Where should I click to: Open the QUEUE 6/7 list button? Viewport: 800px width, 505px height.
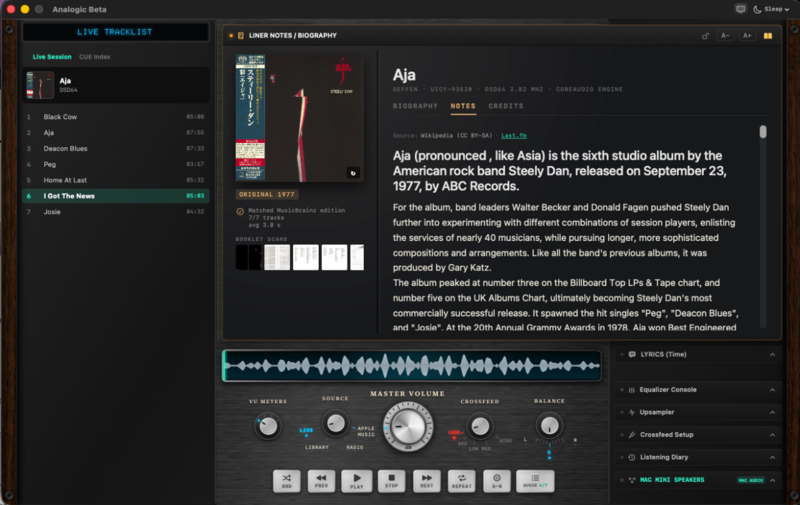tap(535, 481)
